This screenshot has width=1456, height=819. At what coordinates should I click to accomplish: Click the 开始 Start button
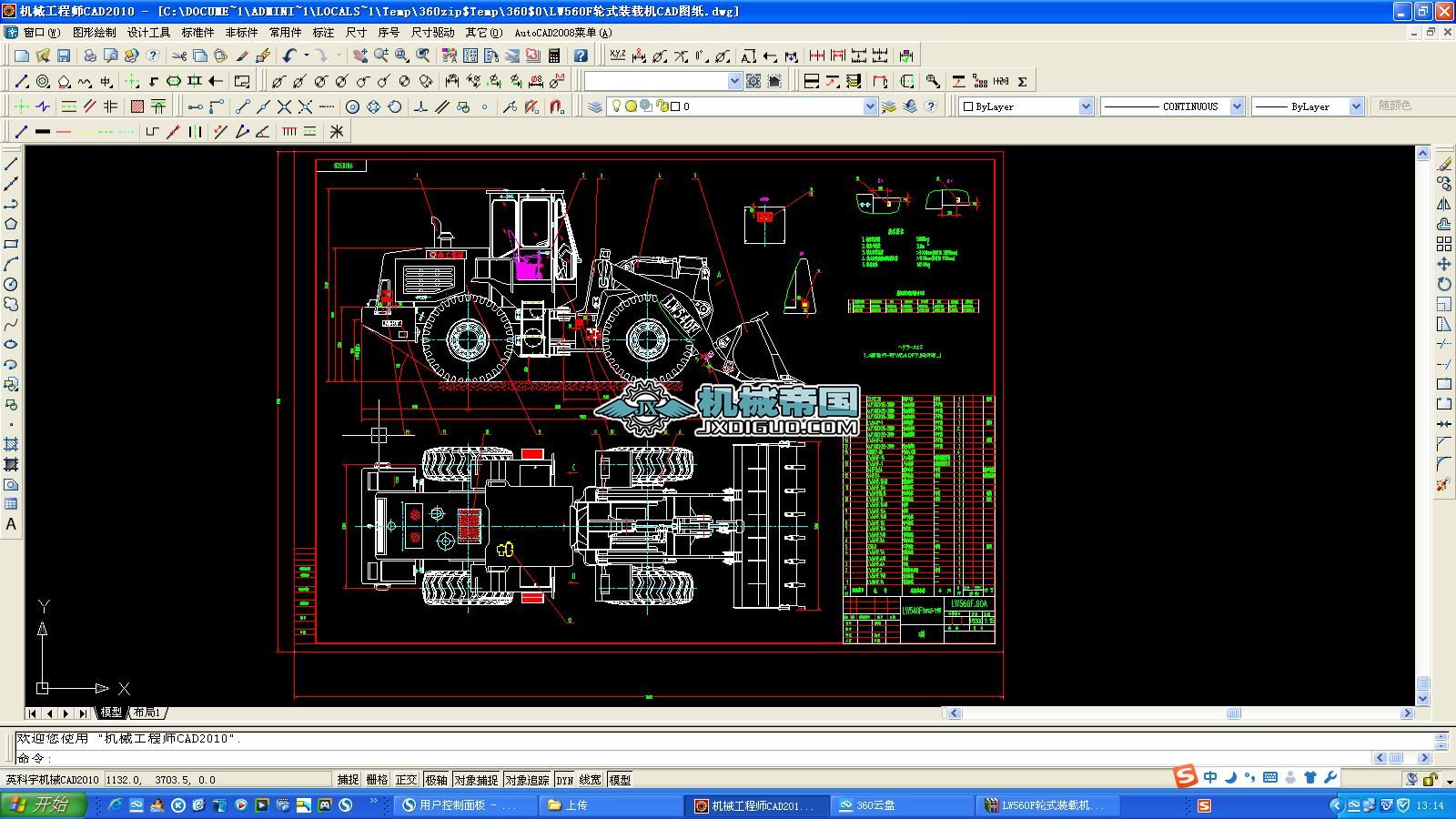[43, 804]
